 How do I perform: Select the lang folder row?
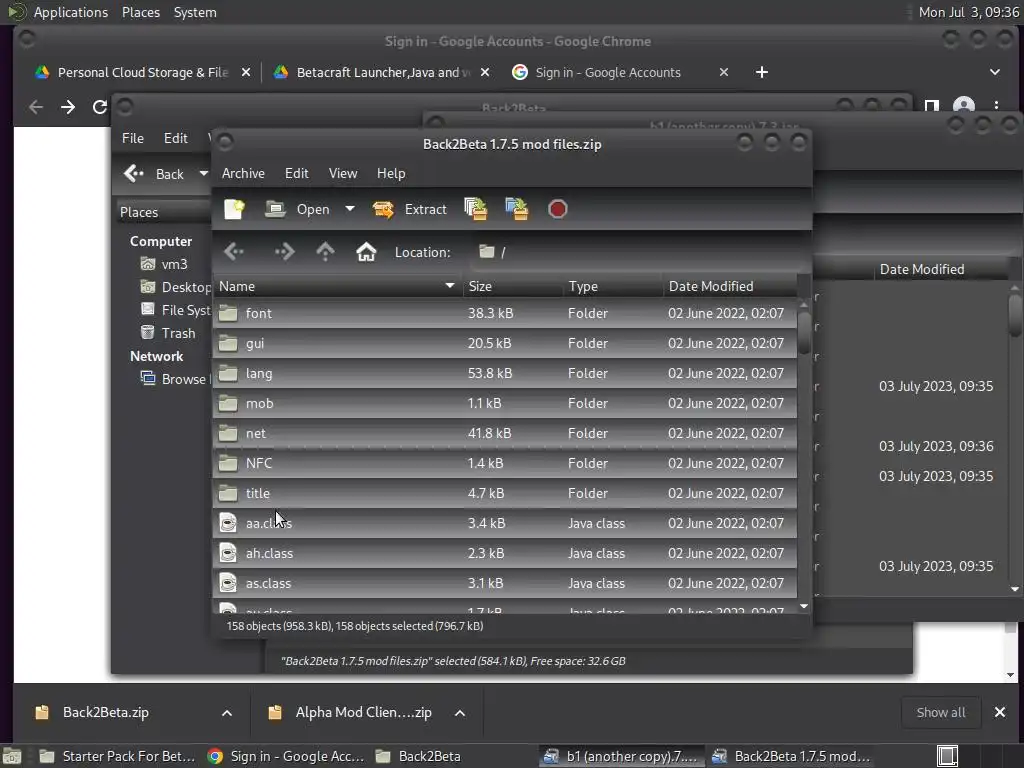click(504, 374)
